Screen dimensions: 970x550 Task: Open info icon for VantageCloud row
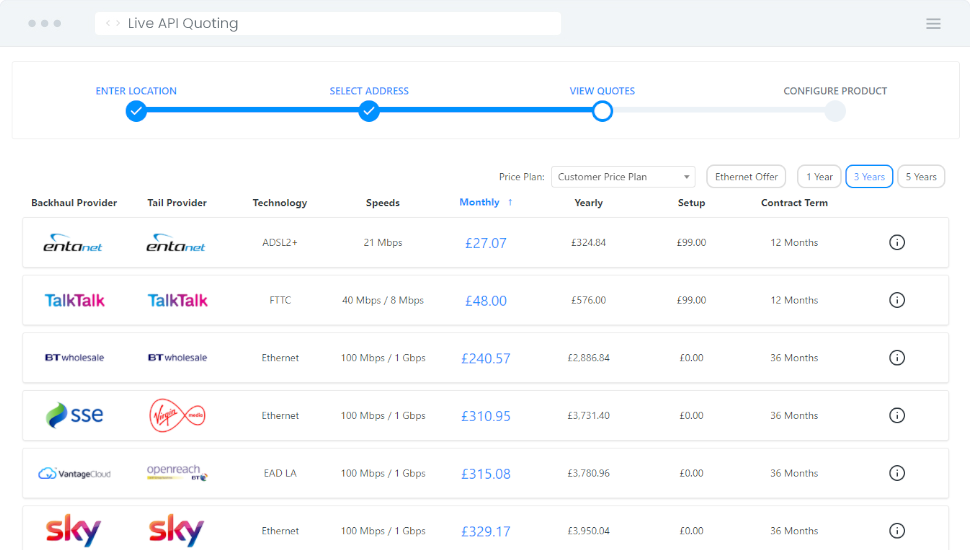896,473
